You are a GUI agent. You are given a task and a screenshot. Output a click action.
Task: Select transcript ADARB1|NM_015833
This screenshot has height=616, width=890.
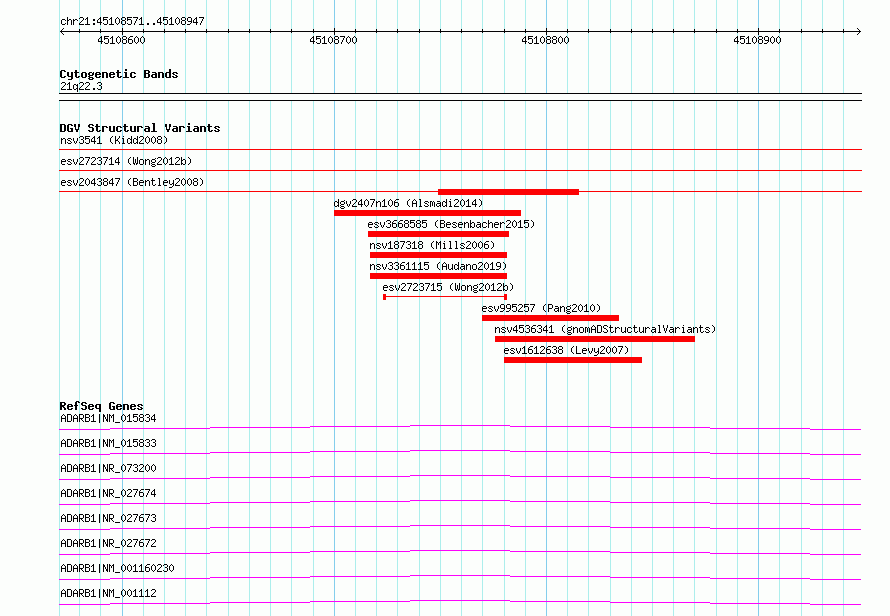tap(108, 443)
